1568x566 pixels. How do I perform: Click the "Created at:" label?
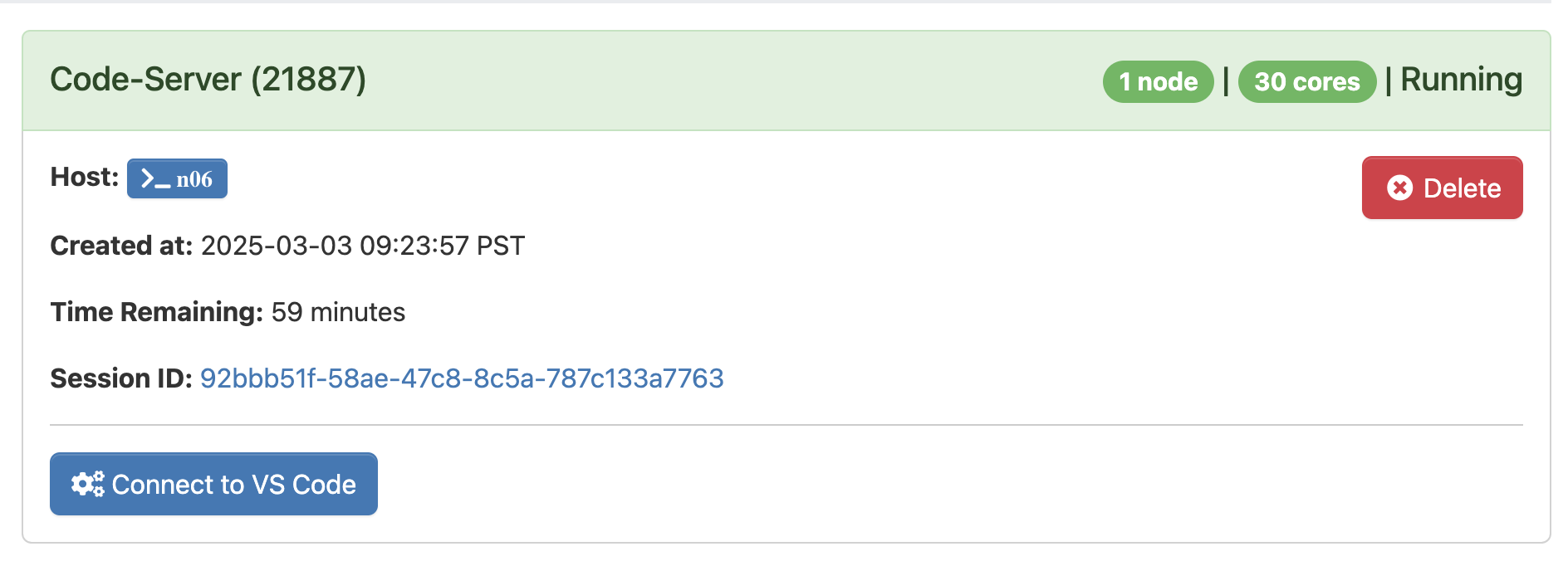pyautogui.click(x=121, y=246)
